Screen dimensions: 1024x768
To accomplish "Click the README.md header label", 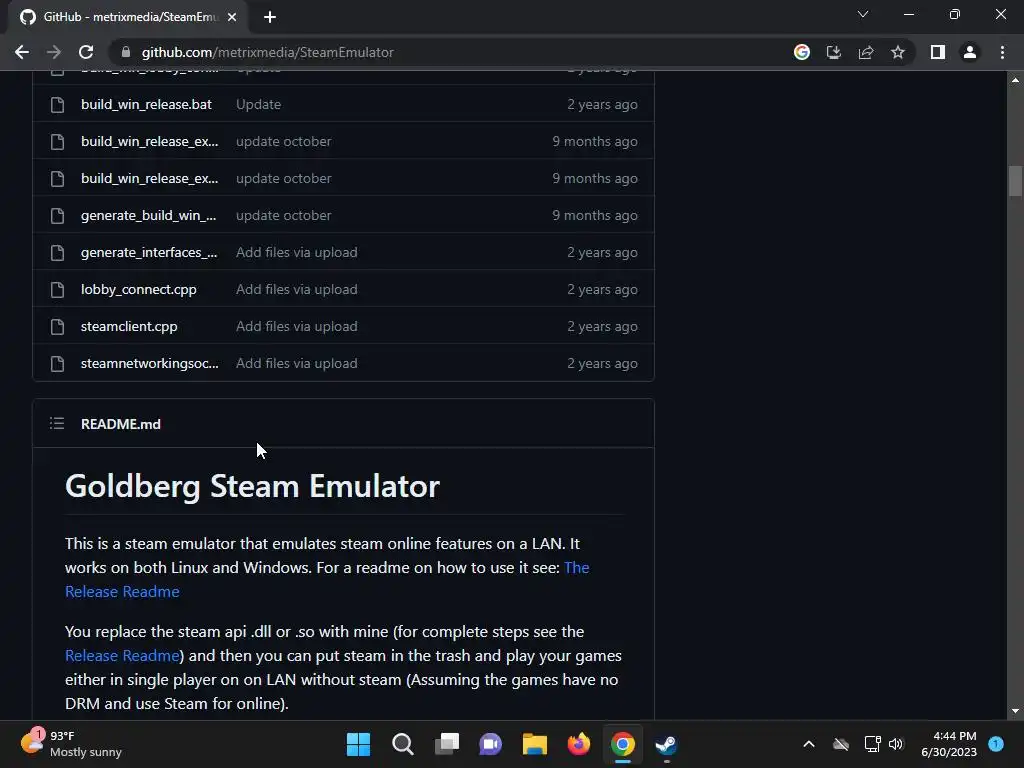I will tap(121, 424).
